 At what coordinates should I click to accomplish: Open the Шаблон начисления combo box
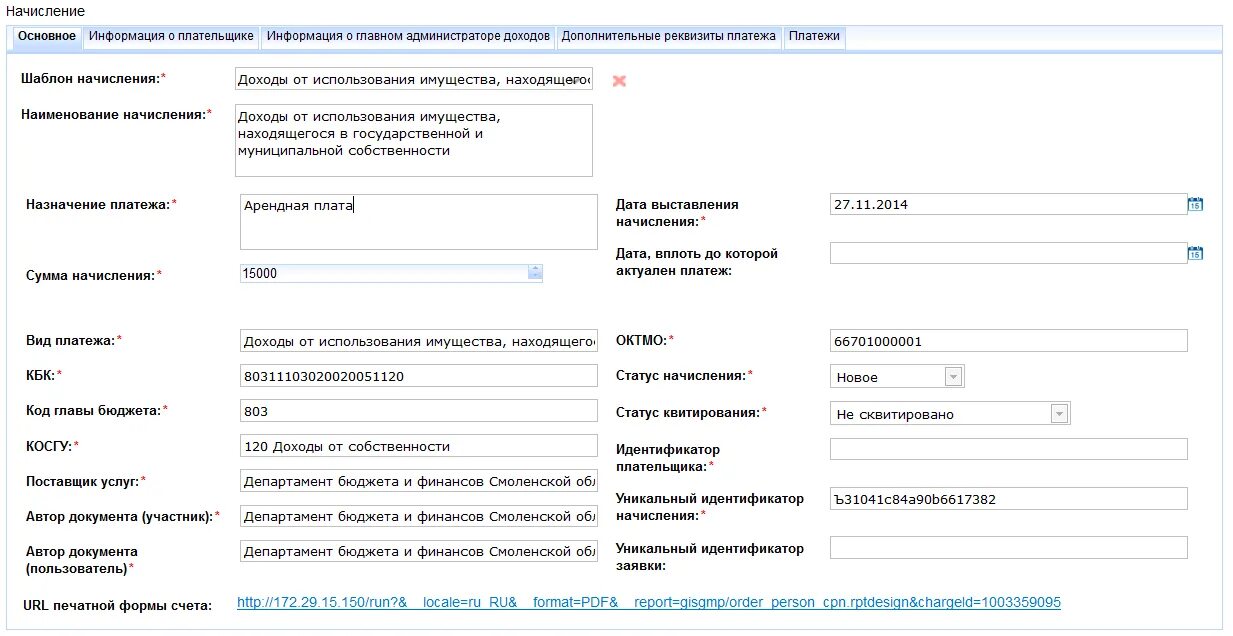pyautogui.click(x=414, y=80)
